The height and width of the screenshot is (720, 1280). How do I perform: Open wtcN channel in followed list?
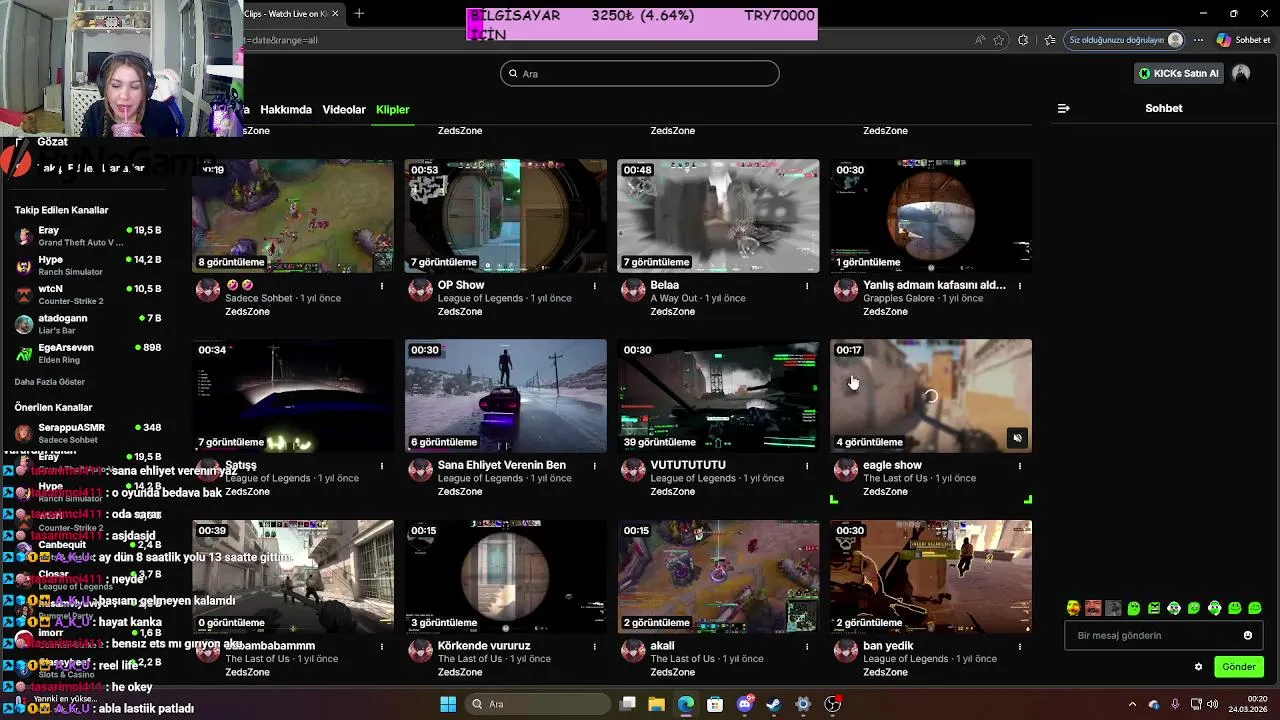coord(88,294)
